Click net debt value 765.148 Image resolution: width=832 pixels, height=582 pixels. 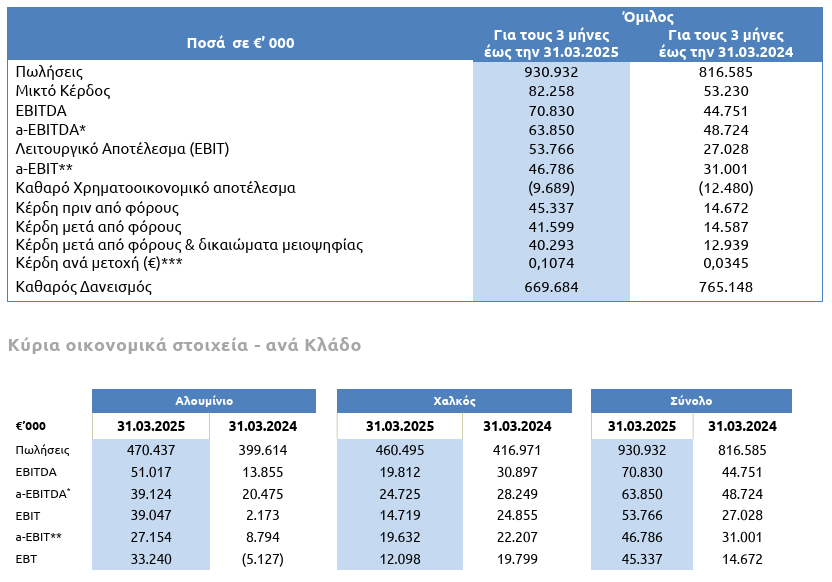point(725,288)
